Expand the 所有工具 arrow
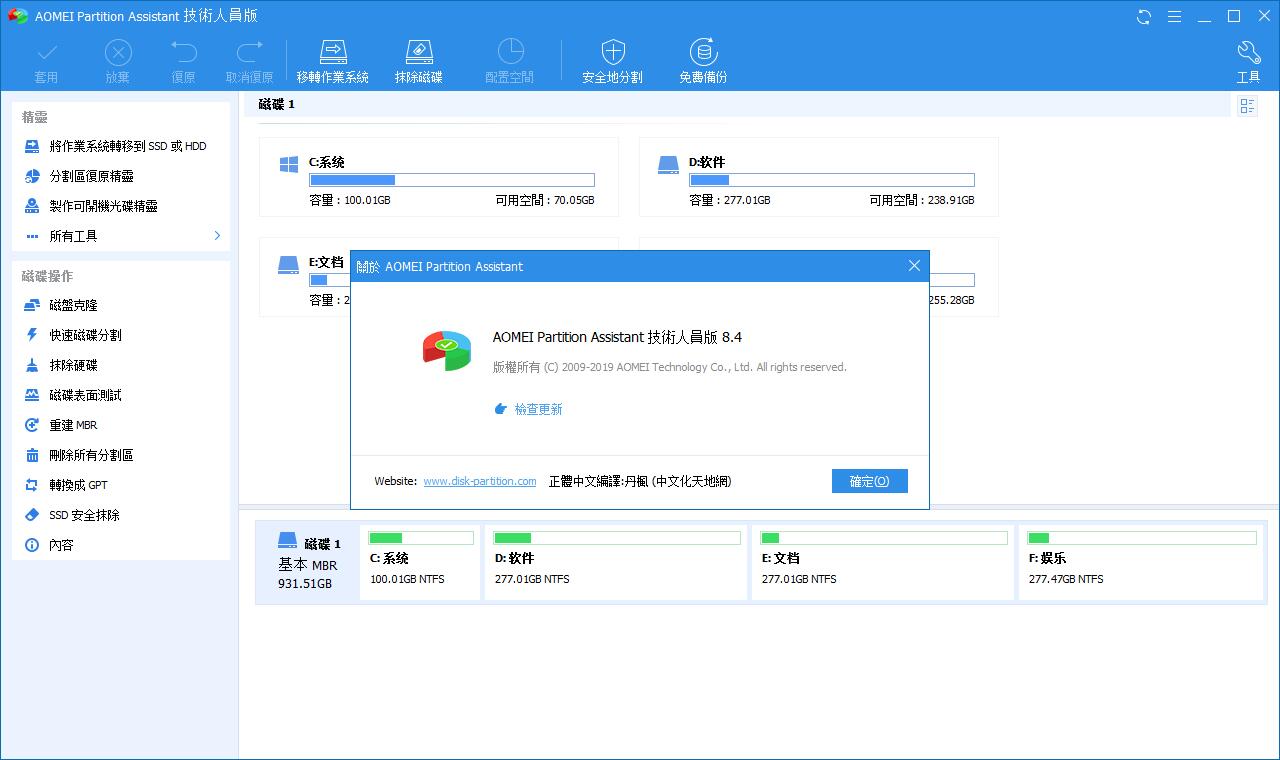 [x=217, y=236]
